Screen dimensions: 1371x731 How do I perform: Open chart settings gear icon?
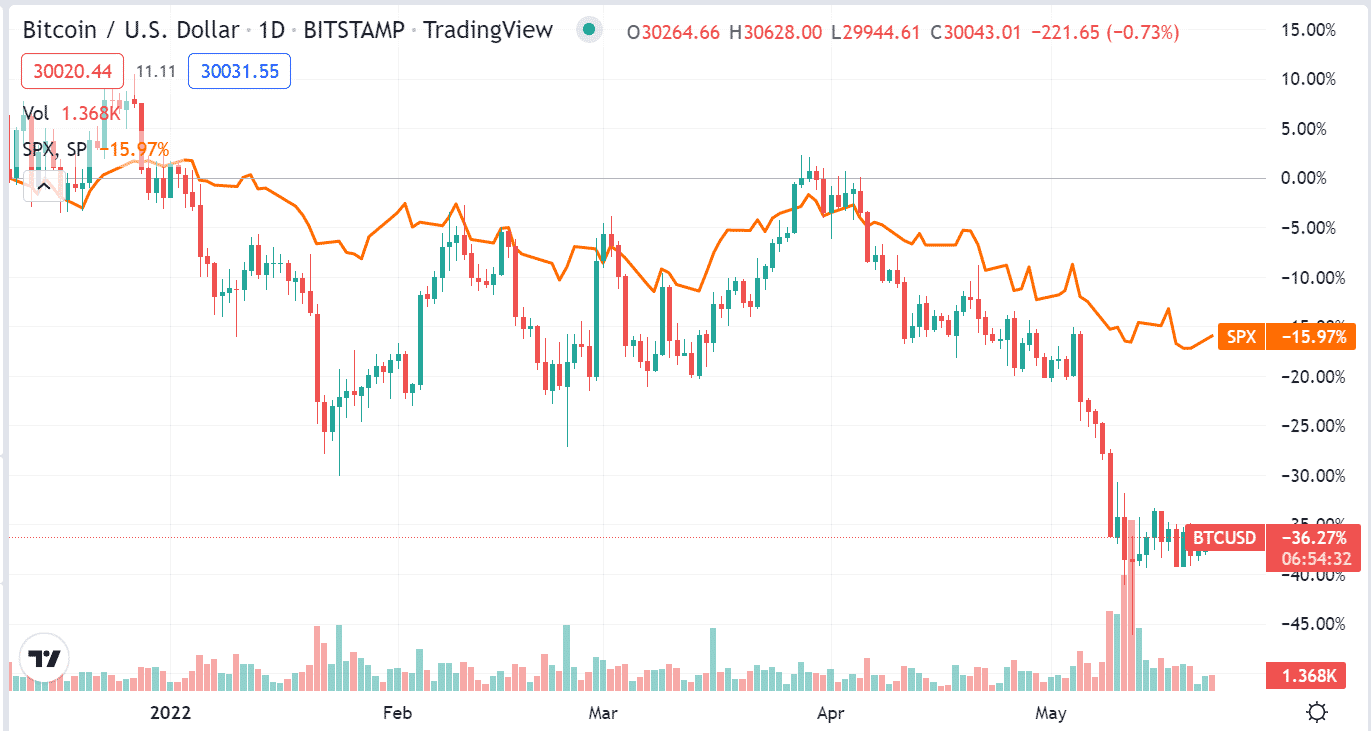(x=1317, y=713)
